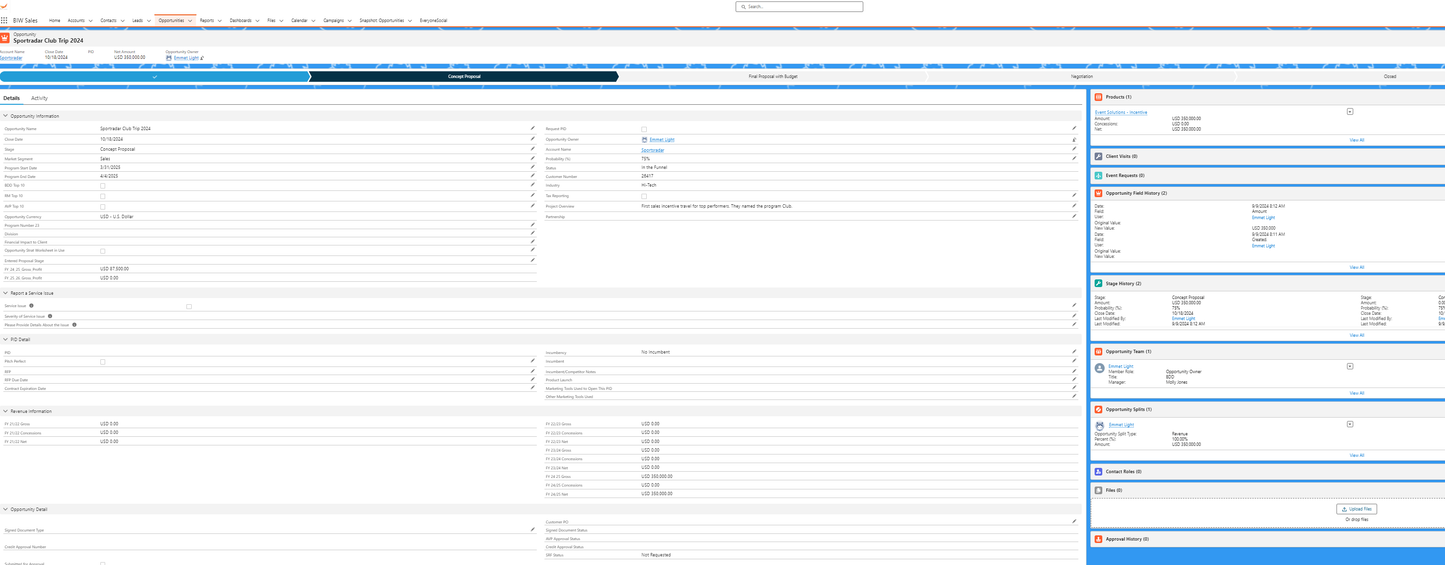Viewport: 1445px width, 565px height.
Task: Click the change owner icon beside Emmet Light
Action: [x=202, y=58]
